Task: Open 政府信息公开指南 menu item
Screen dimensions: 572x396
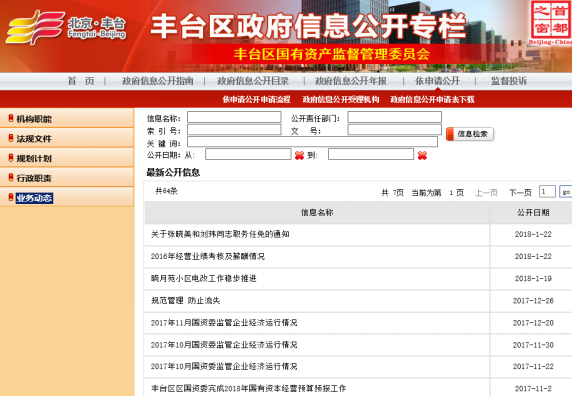Action: (158, 81)
